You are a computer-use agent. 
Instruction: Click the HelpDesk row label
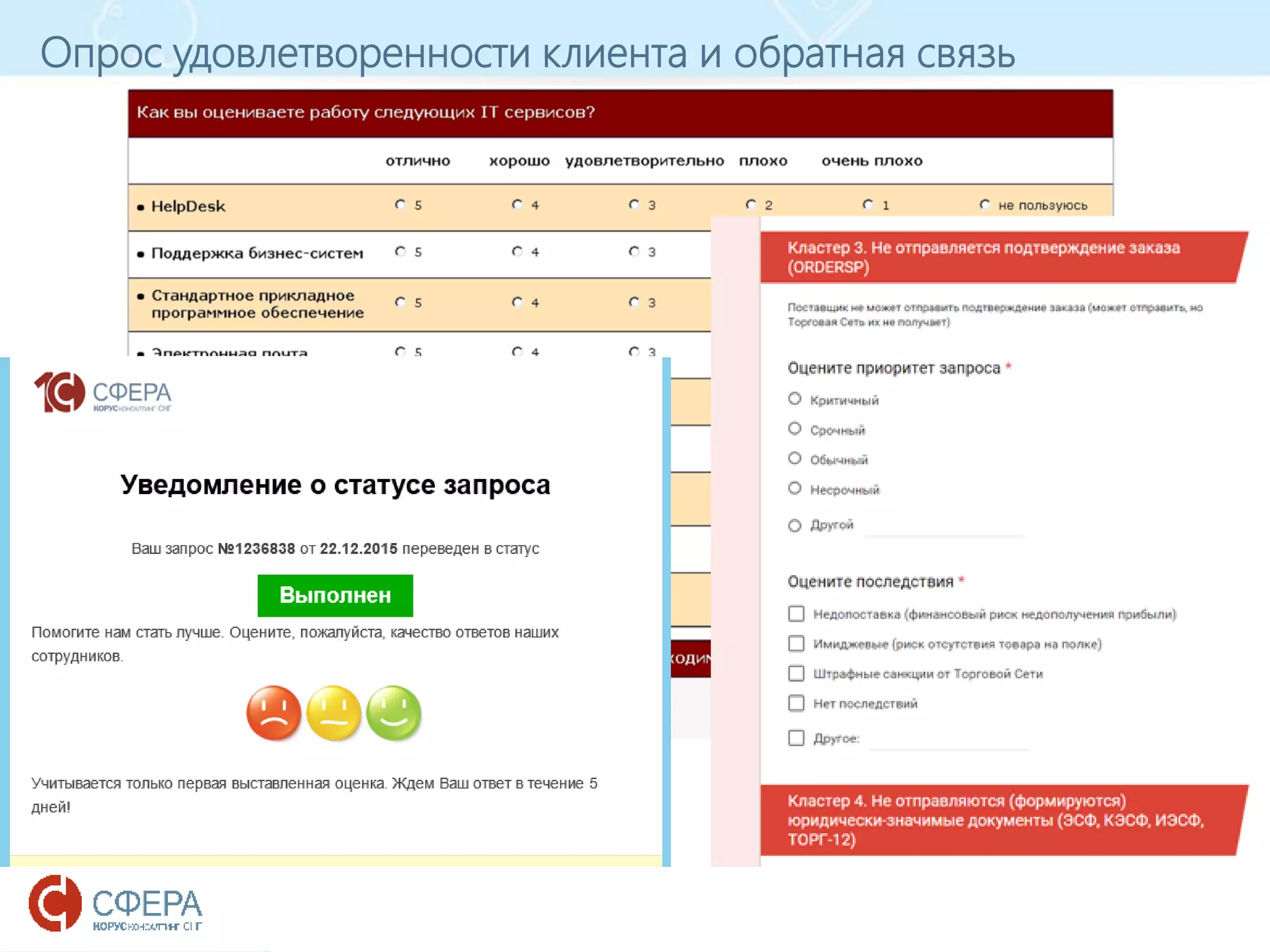click(x=188, y=206)
